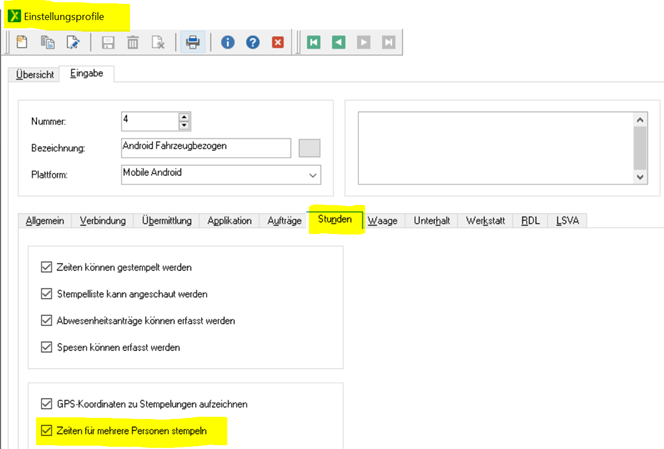Screen dimensions: 664x449
Task: Expand the Plattform dropdown
Action: (x=313, y=175)
